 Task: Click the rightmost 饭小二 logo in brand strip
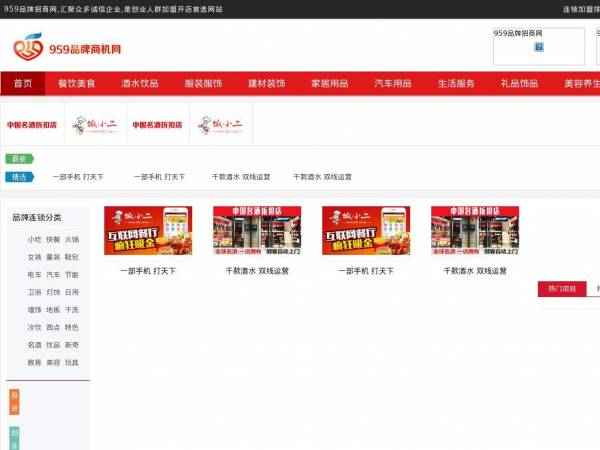click(220, 125)
